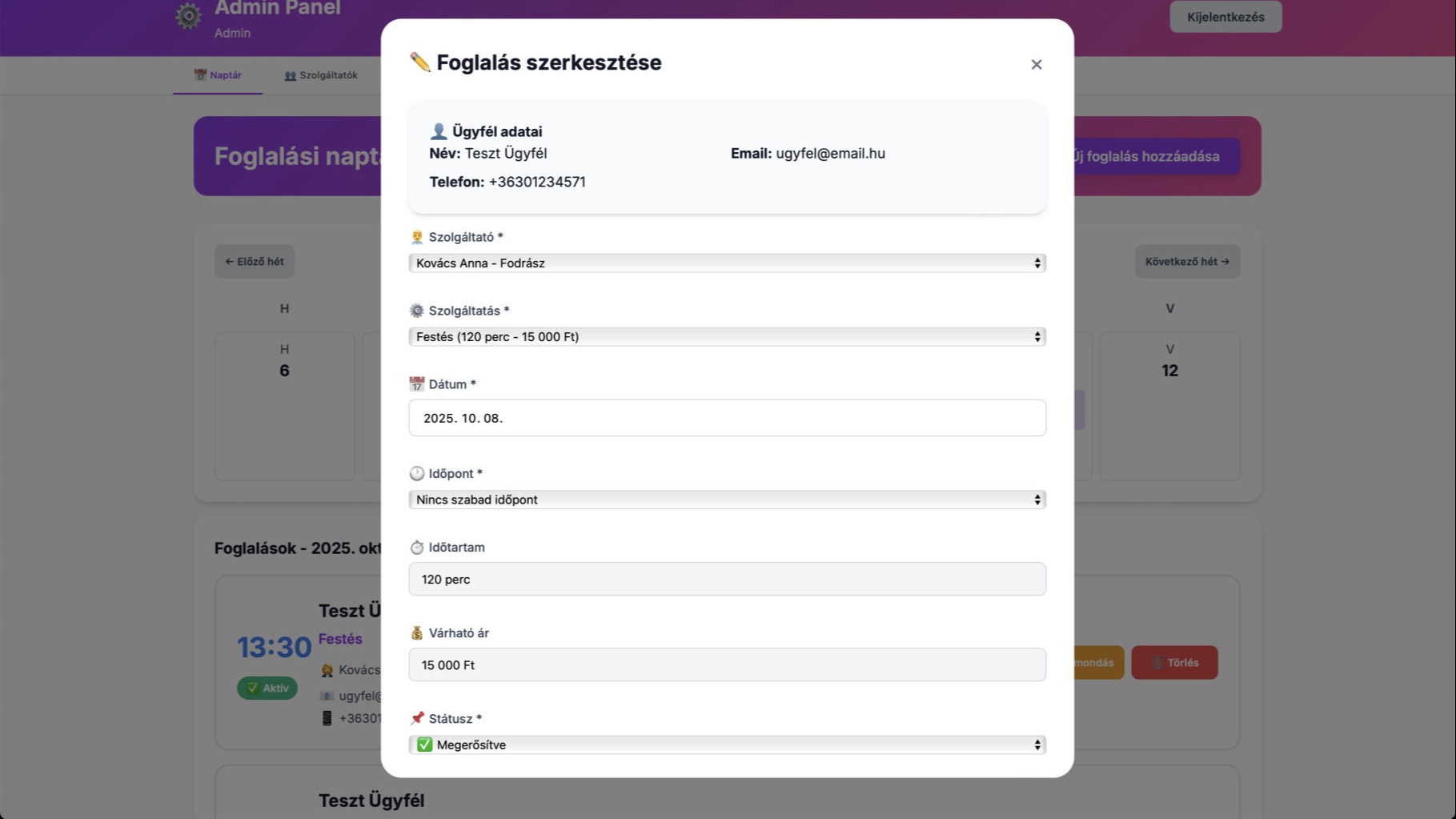Click the Dátum field showing 2025. 10. 08.
The image size is (1456, 819).
pos(727,418)
